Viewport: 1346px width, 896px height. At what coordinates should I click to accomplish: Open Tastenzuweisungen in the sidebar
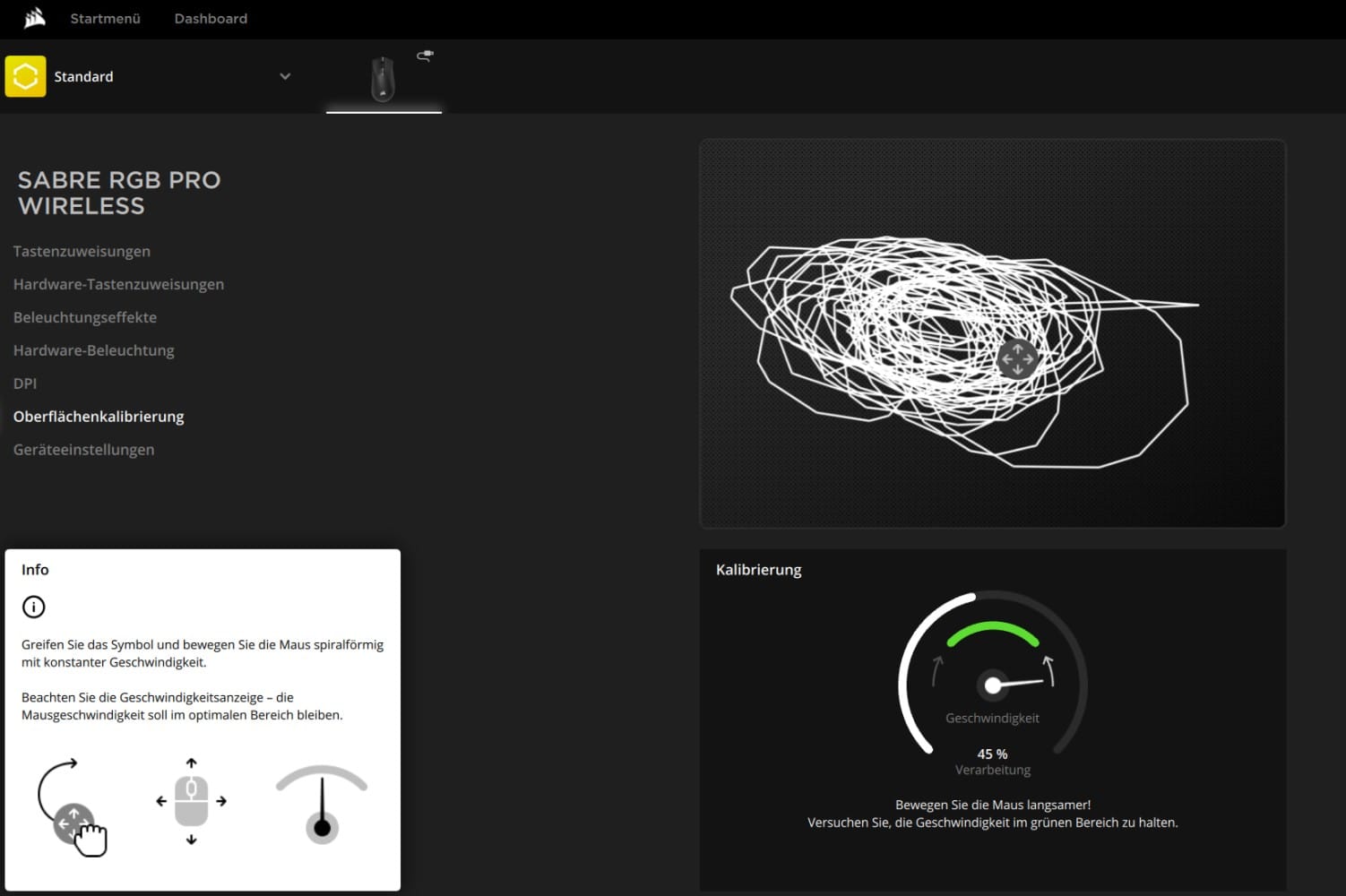point(82,252)
